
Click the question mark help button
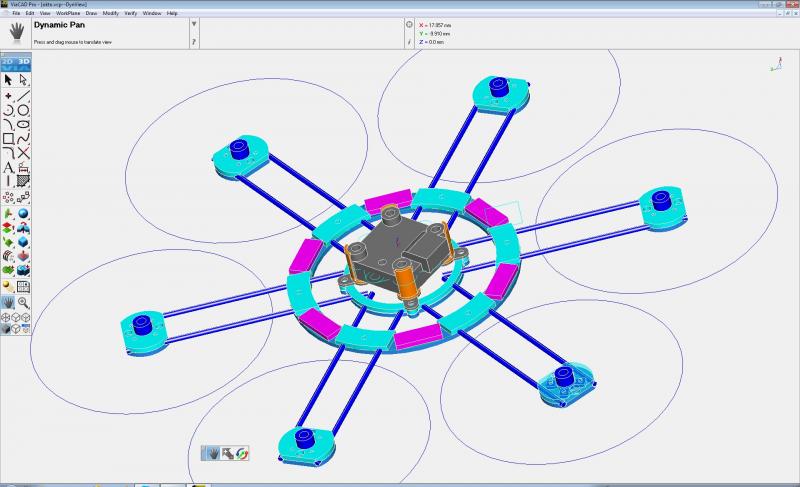194,42
